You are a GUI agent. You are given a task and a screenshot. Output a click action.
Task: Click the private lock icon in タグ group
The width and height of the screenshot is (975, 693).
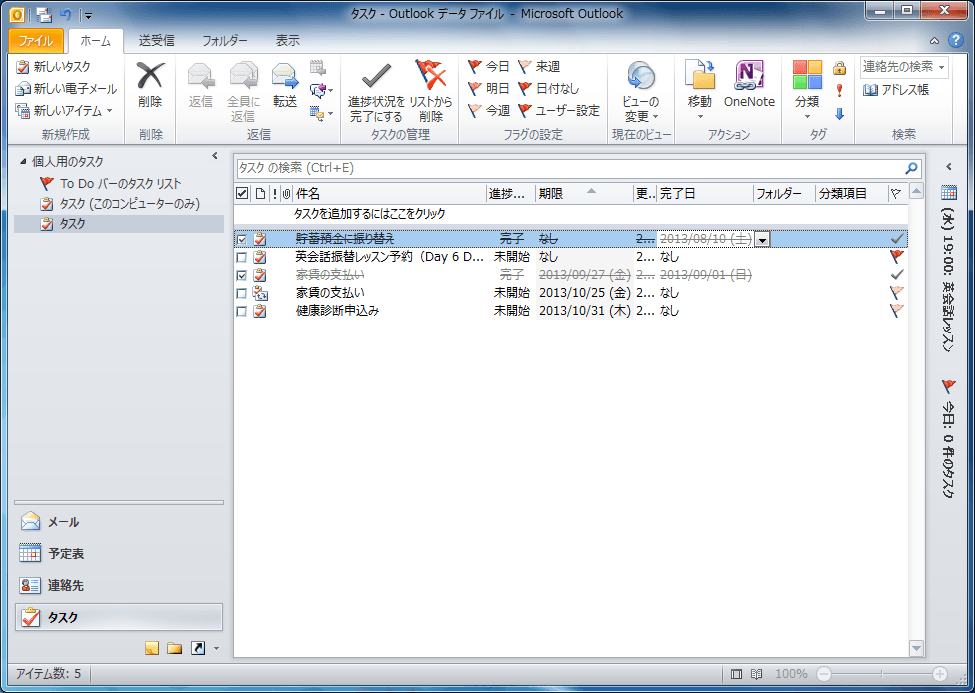coord(839,67)
